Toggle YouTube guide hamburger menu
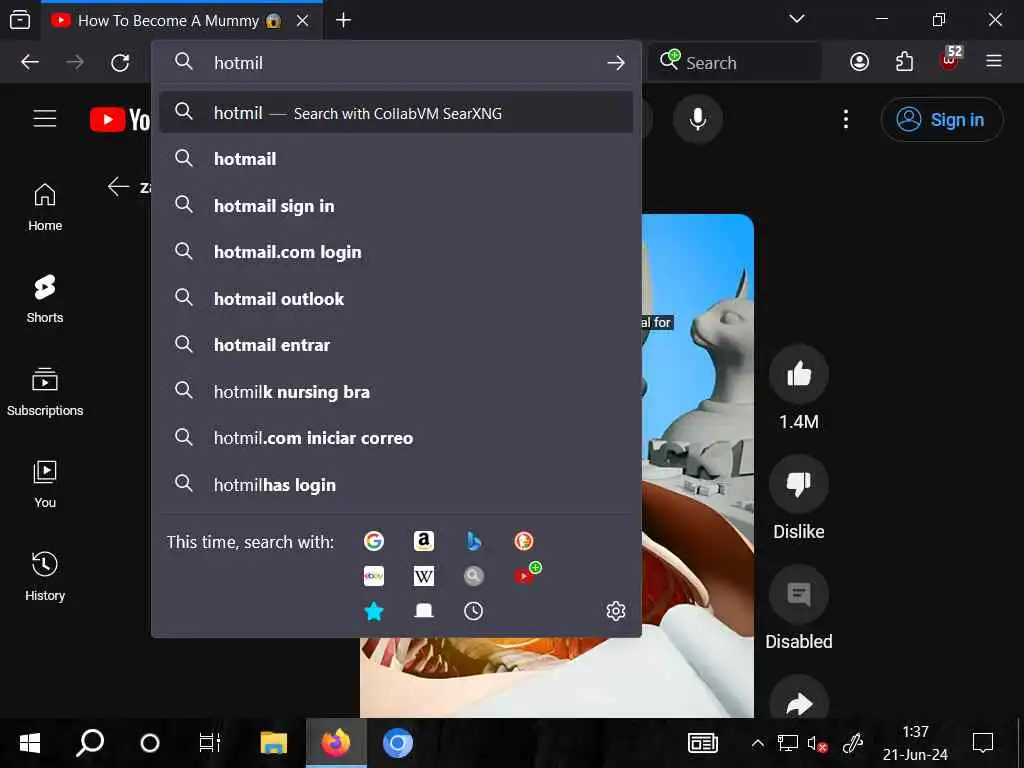Viewport: 1024px width, 768px height. 45,119
